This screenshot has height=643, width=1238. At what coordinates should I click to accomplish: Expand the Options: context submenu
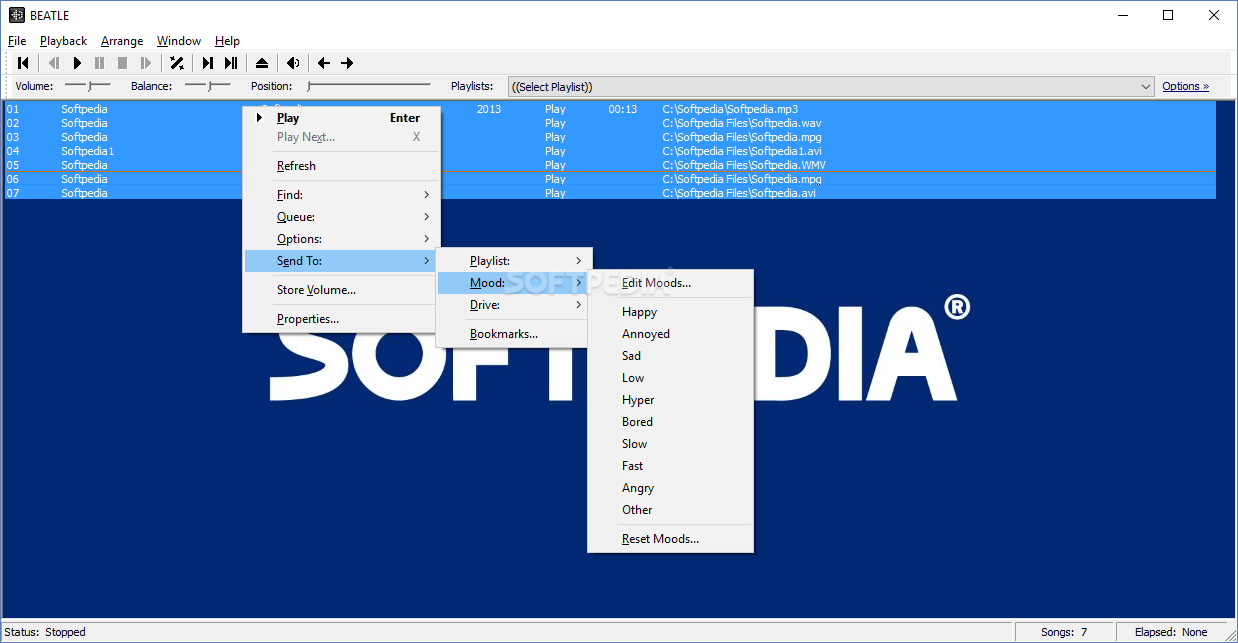coord(341,239)
